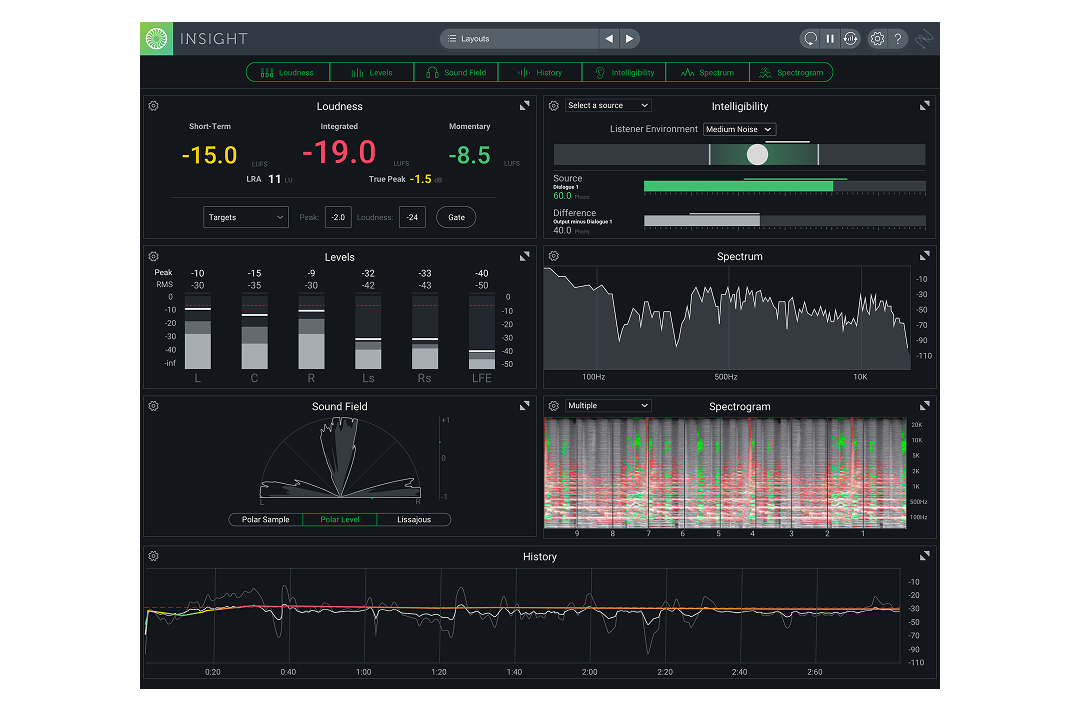The image size is (1080, 710).
Task: Open the Spectrogram panel settings gear
Action: pyautogui.click(x=554, y=406)
